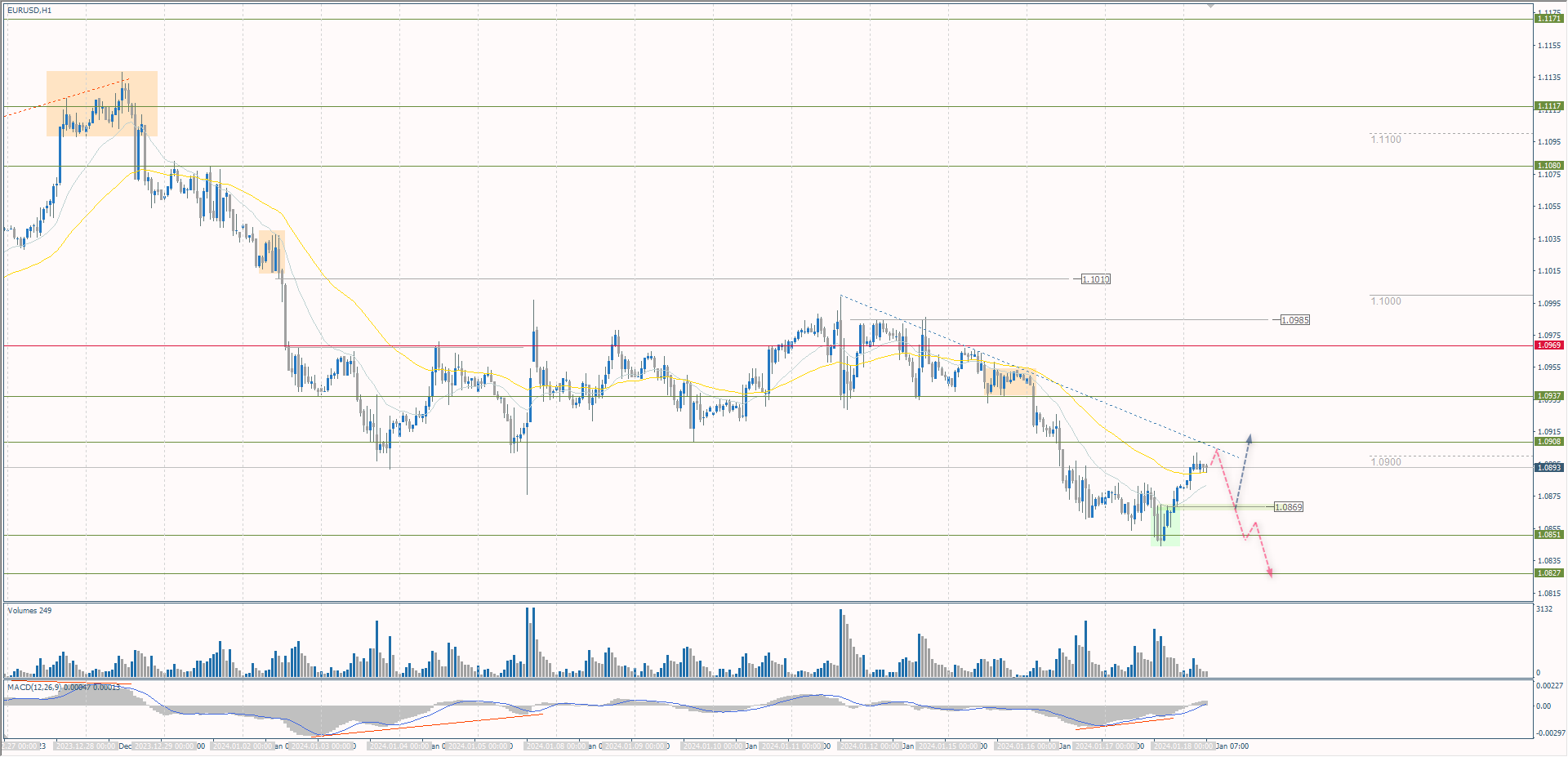This screenshot has width=1568, height=757.
Task: Select the pink downward forecast arrowhead near 1.0827
Action: coord(1269,572)
